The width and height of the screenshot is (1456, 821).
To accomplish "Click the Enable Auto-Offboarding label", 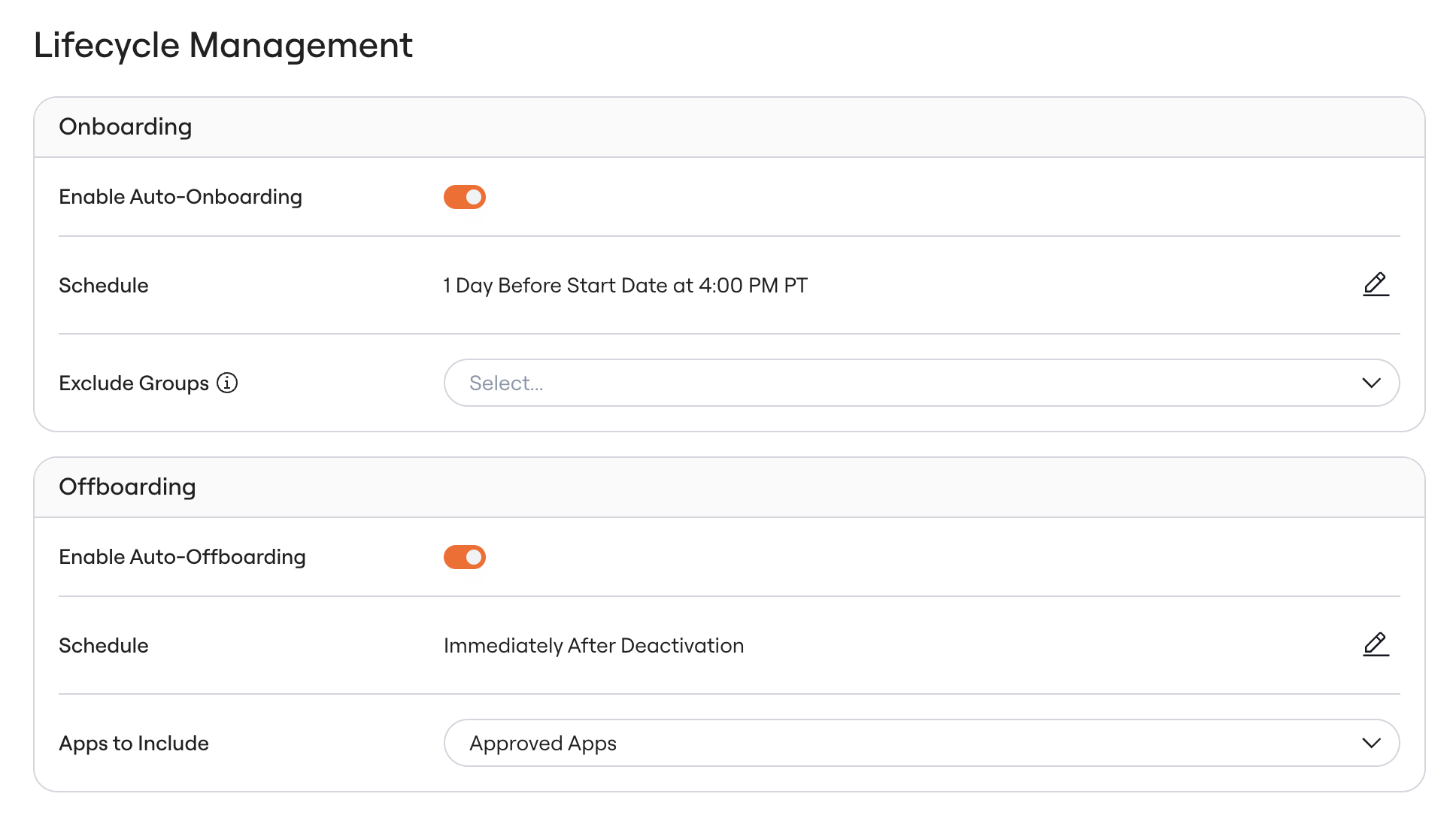I will [182, 557].
